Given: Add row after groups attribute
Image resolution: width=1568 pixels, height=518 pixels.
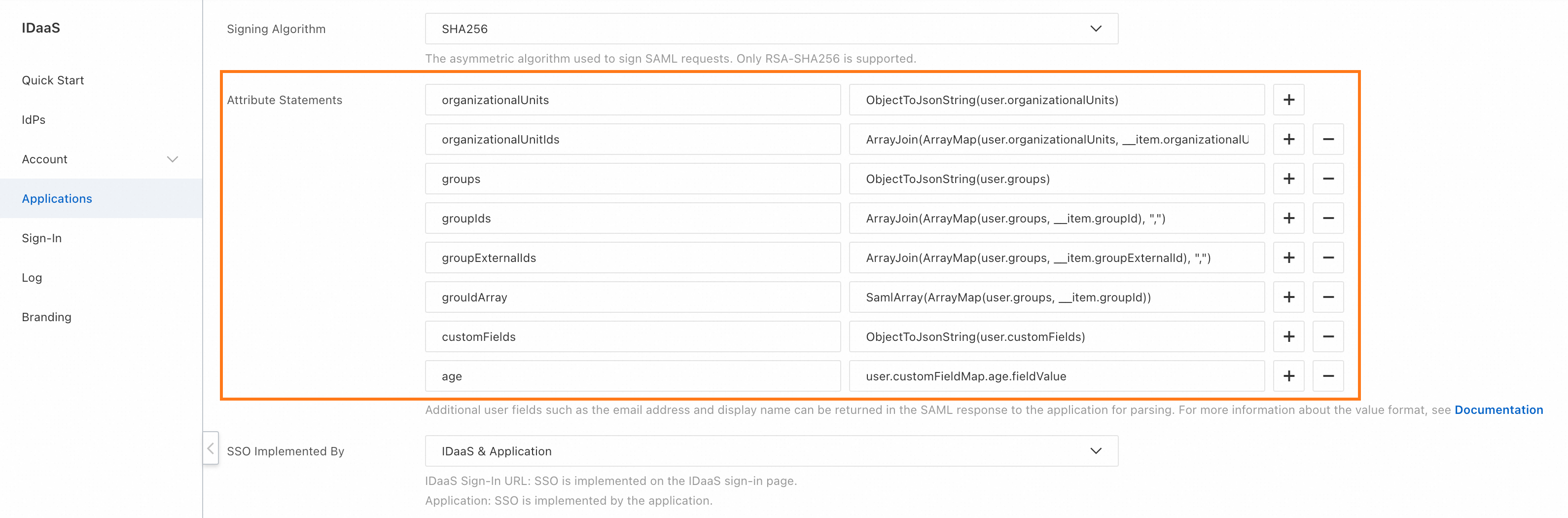Looking at the screenshot, I should (1288, 179).
